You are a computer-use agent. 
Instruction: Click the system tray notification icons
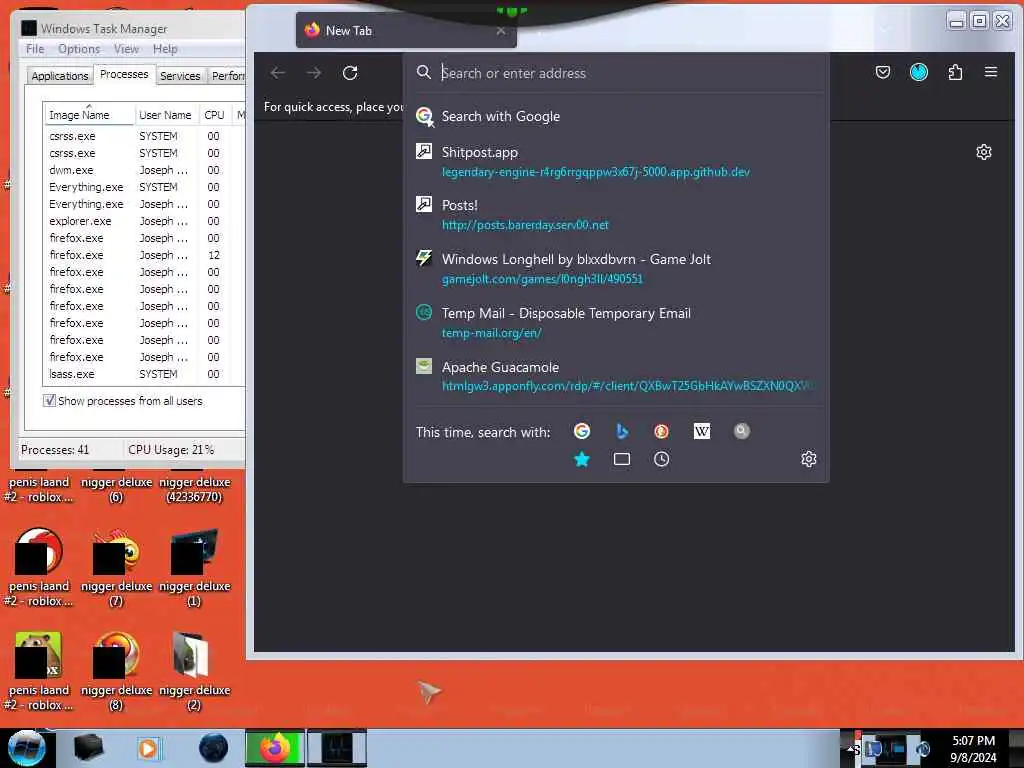(892, 749)
